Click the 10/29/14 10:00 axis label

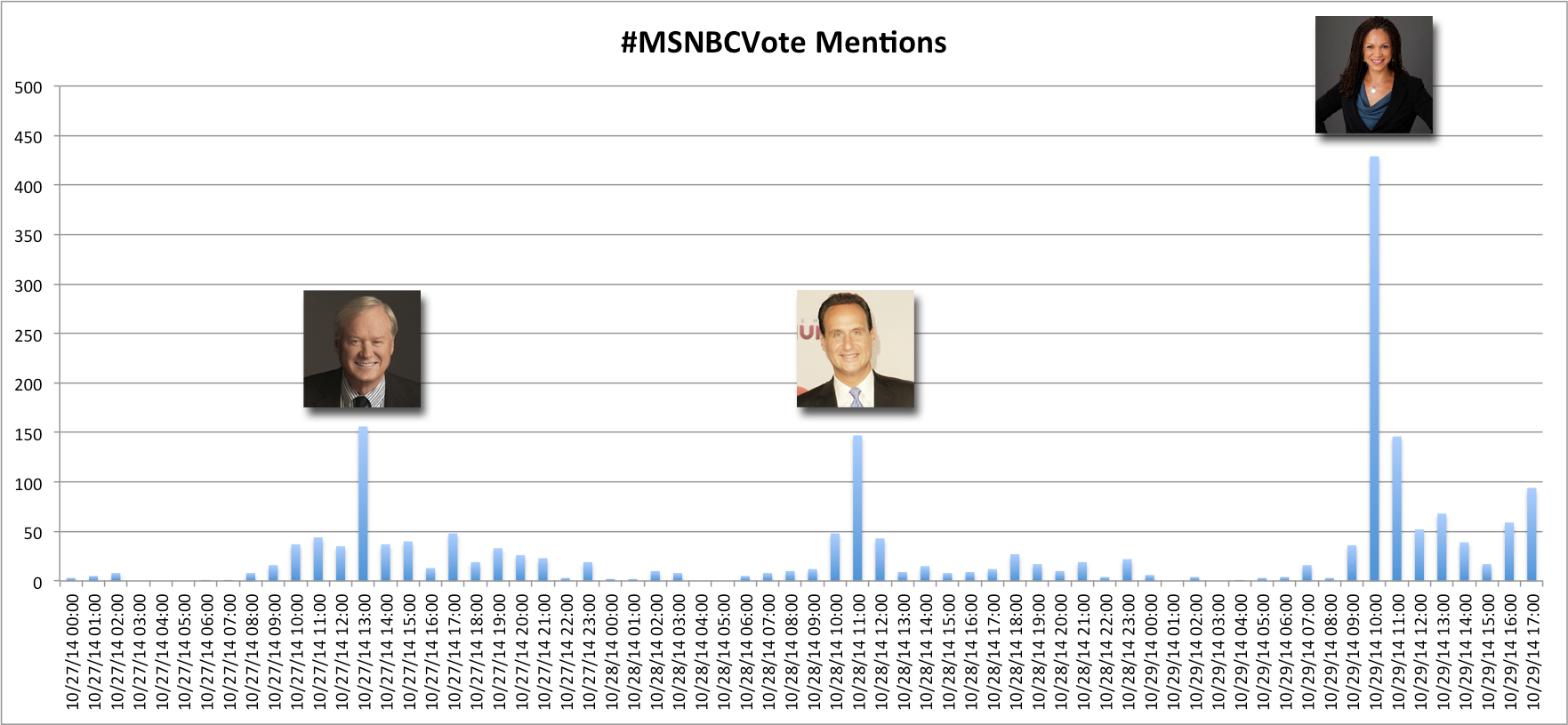tap(1375, 652)
